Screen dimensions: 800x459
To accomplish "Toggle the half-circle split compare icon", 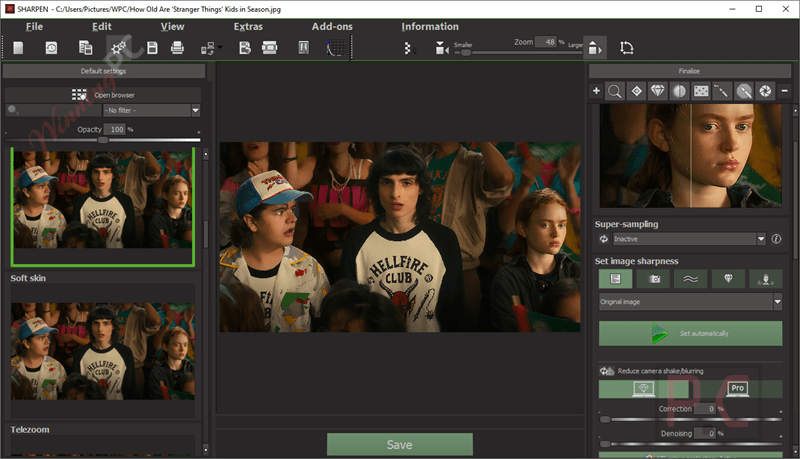I will 679,91.
